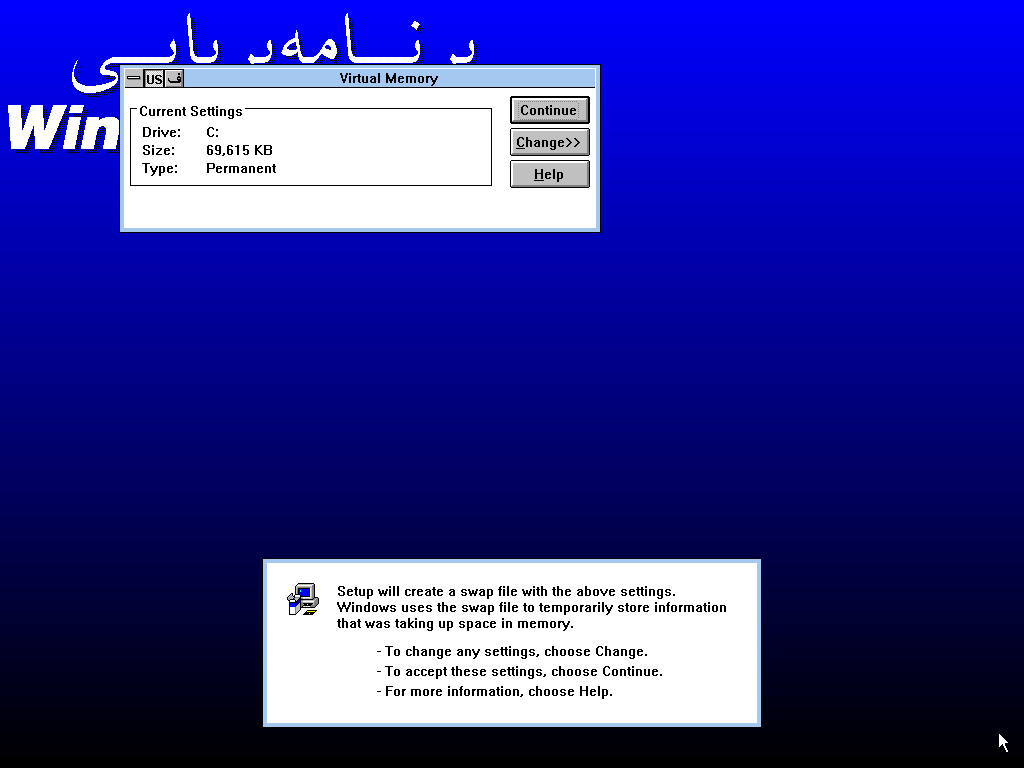Open the Virtual Memory system menu box
The height and width of the screenshot is (768, 1024).
134,78
